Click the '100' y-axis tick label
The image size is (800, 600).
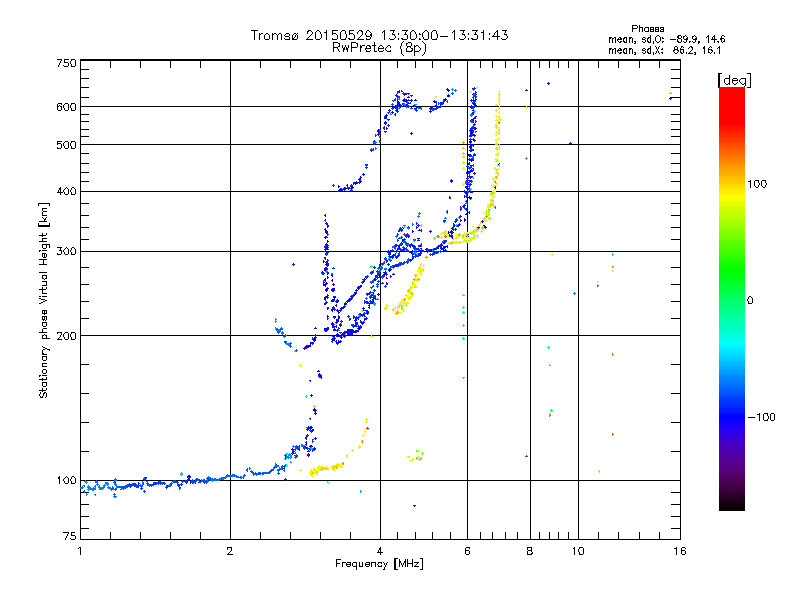66,481
